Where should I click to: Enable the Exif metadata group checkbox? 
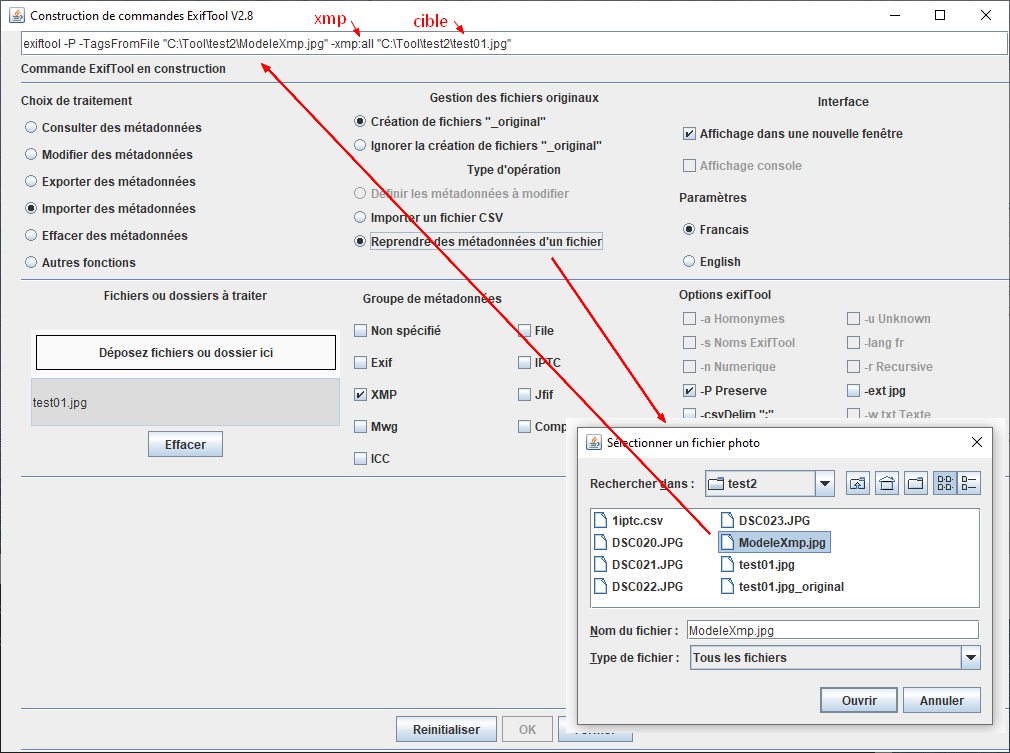(x=361, y=363)
